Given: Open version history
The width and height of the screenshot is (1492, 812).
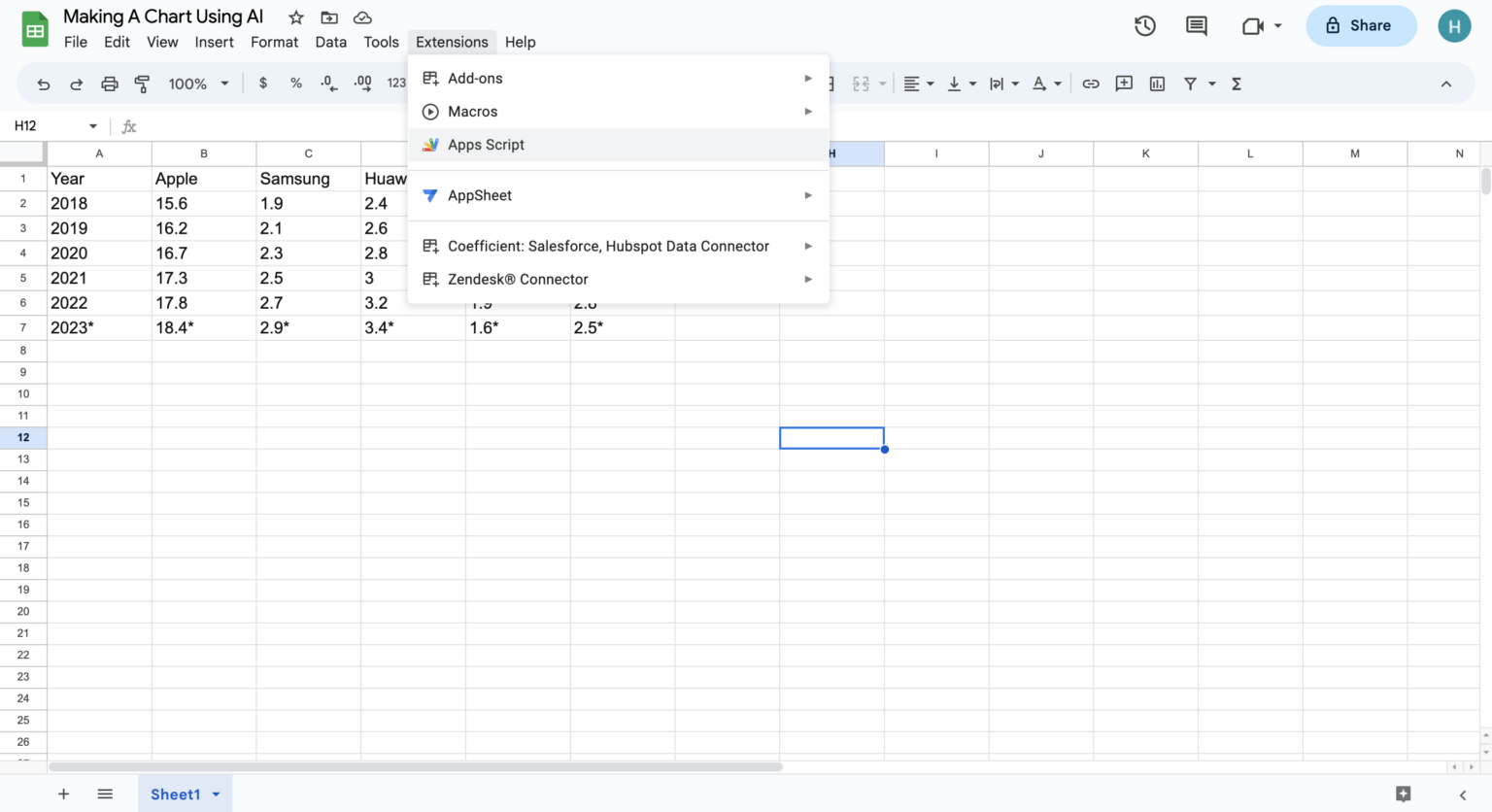Looking at the screenshot, I should point(1144,26).
